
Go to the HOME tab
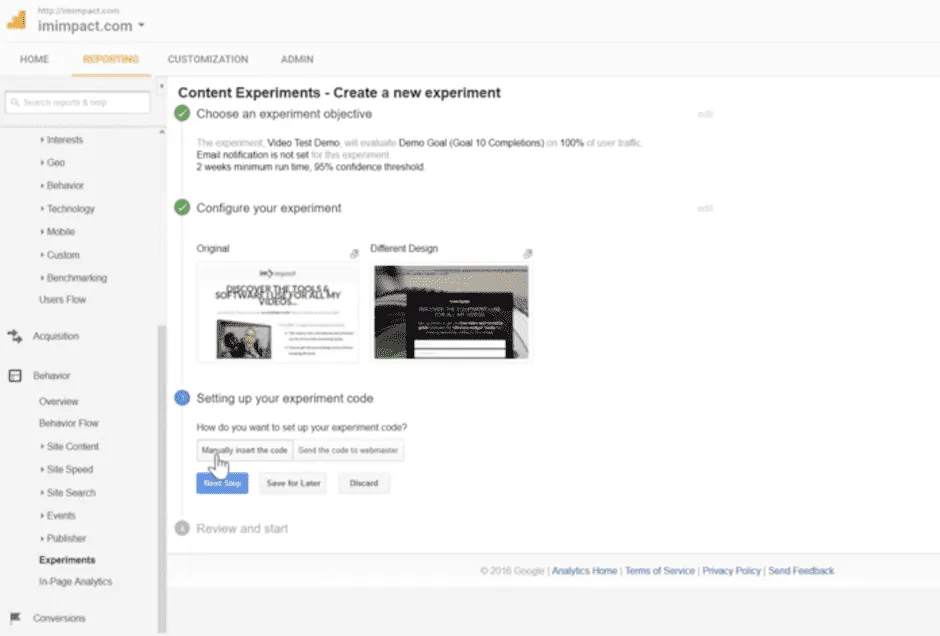[34, 59]
